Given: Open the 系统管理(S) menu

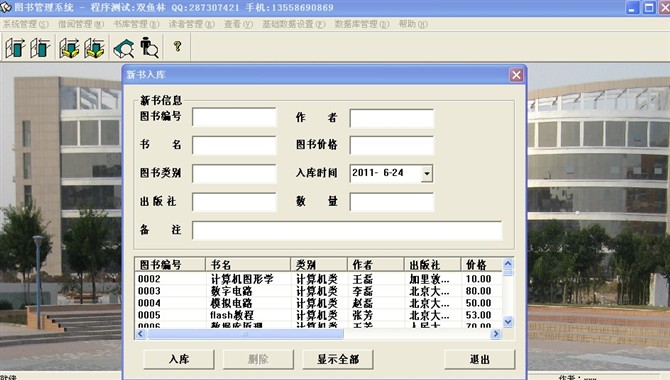Looking at the screenshot, I should click(x=26, y=24).
